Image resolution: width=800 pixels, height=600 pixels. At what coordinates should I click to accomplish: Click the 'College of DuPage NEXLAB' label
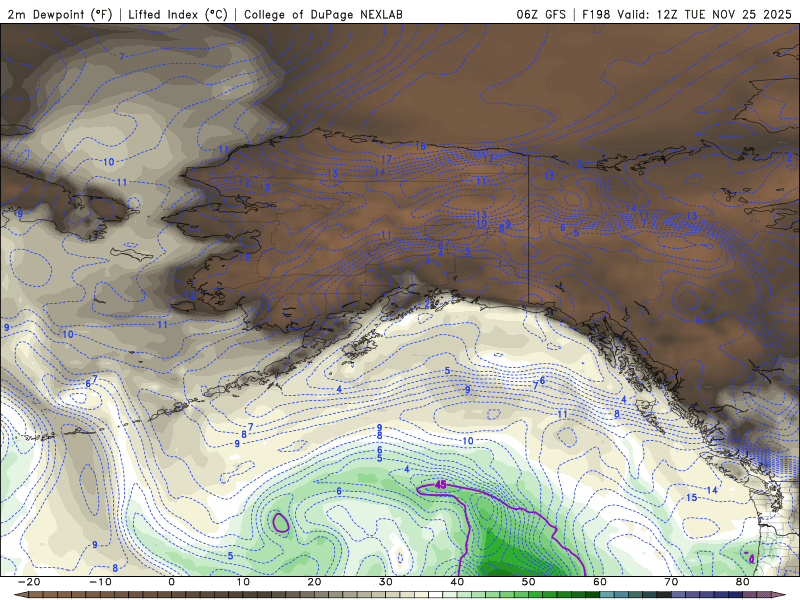click(323, 14)
